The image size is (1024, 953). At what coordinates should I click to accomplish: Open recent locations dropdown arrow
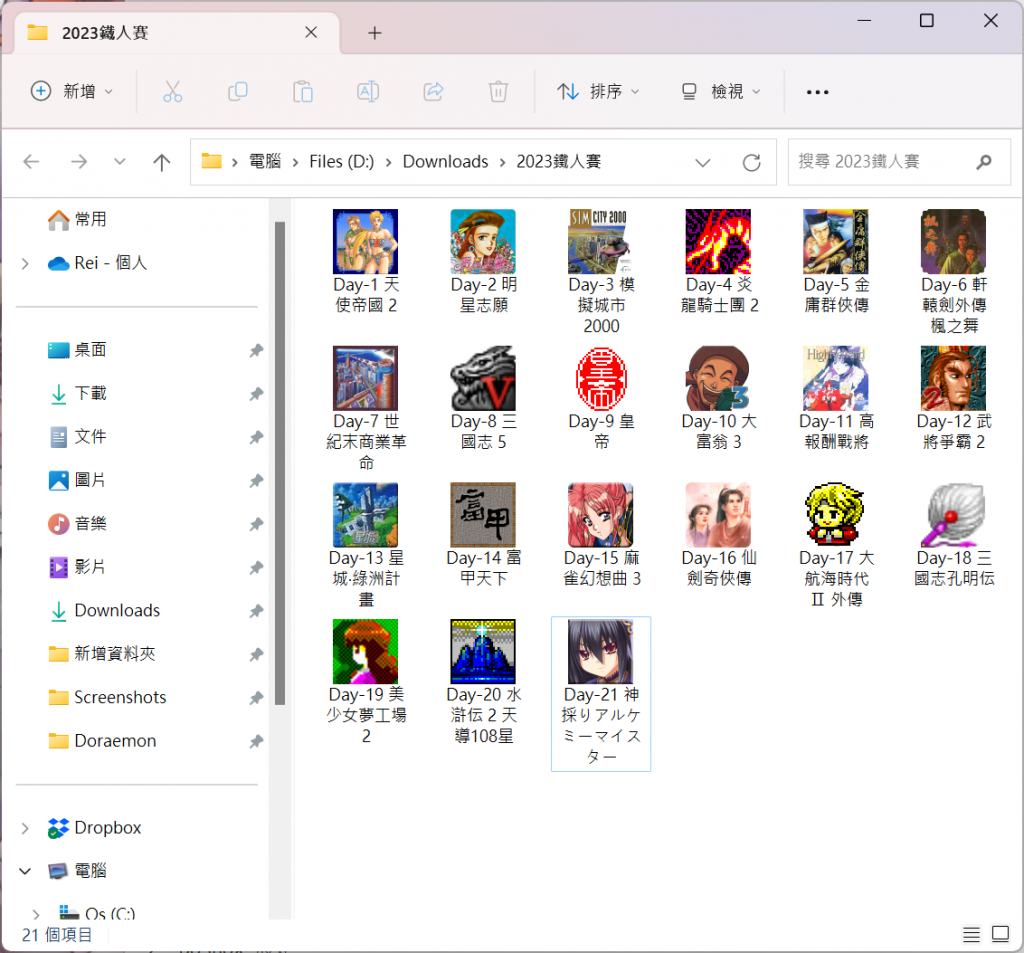click(x=120, y=161)
